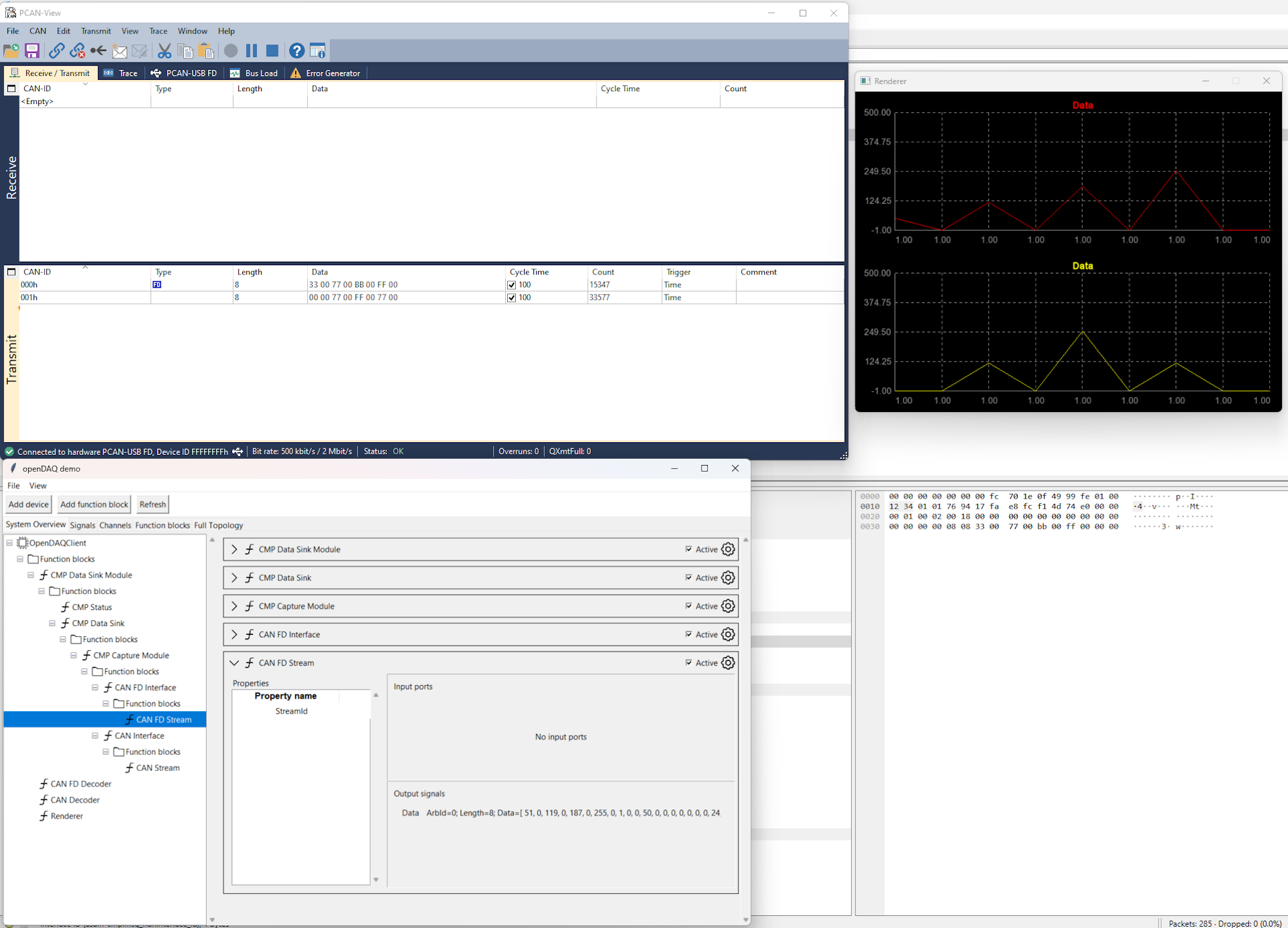Image resolution: width=1288 pixels, height=928 pixels.
Task: Click the window info icon in toolbar
Action: click(318, 51)
